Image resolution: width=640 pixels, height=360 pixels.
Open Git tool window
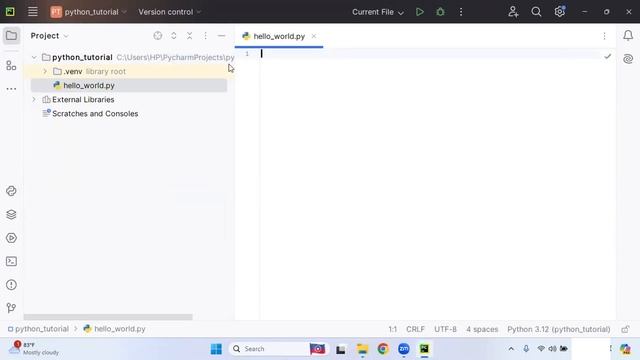coord(11,308)
